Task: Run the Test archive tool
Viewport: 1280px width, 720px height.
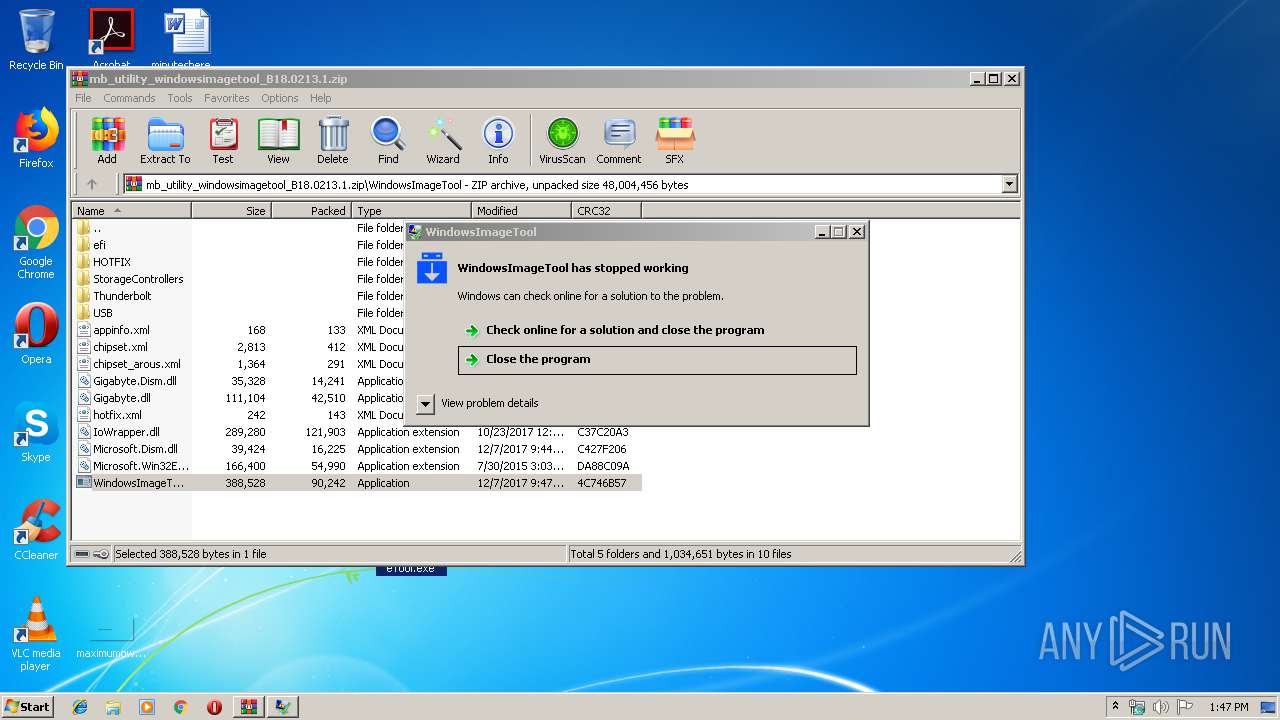Action: tap(223, 141)
